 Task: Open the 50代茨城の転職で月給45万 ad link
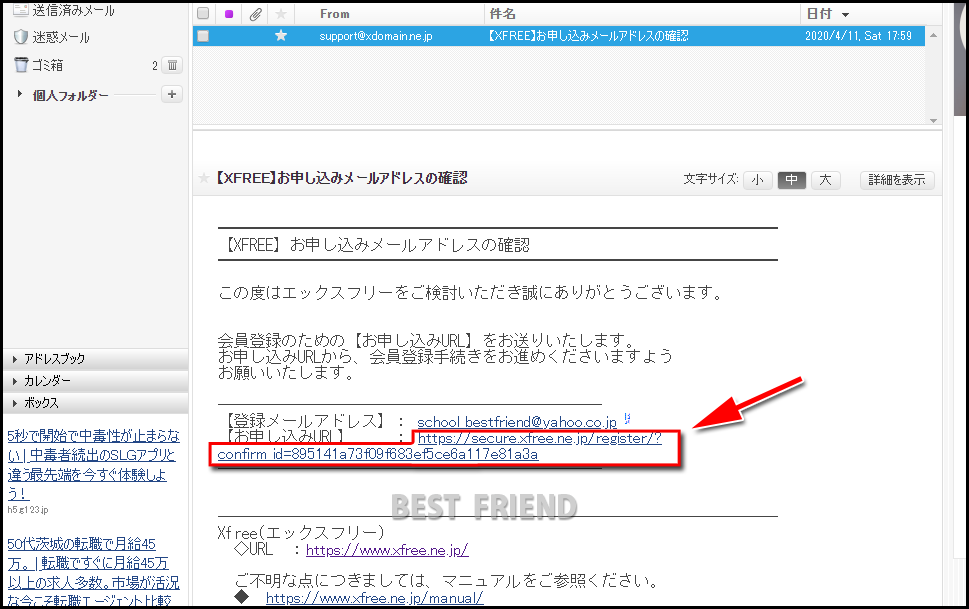93,572
